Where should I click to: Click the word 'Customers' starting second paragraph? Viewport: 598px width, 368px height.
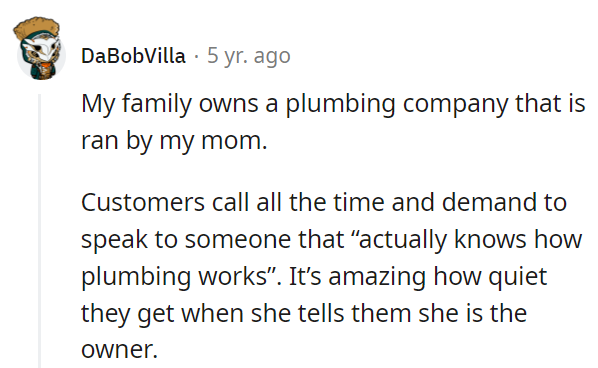(x=143, y=202)
